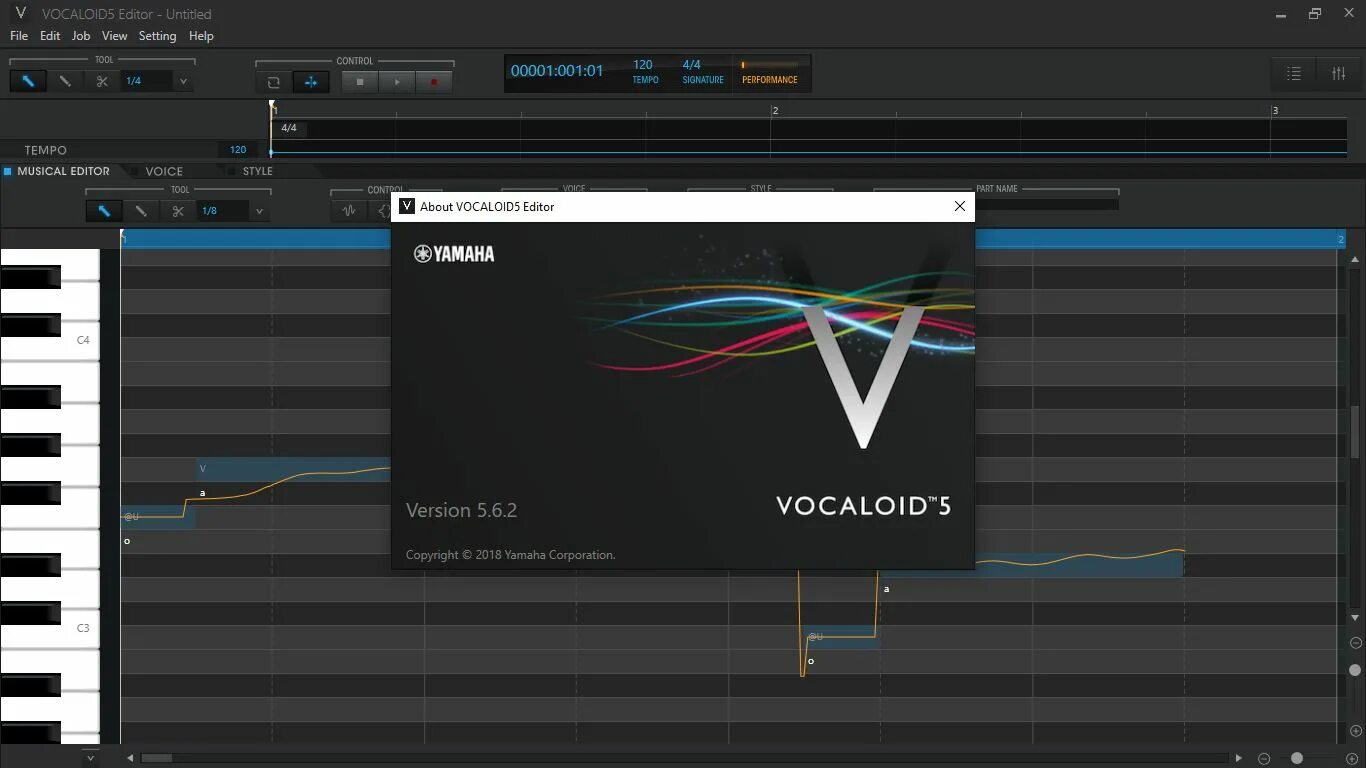Click the VOCALOID5 app icon in title bar
The height and width of the screenshot is (768, 1366).
20,13
